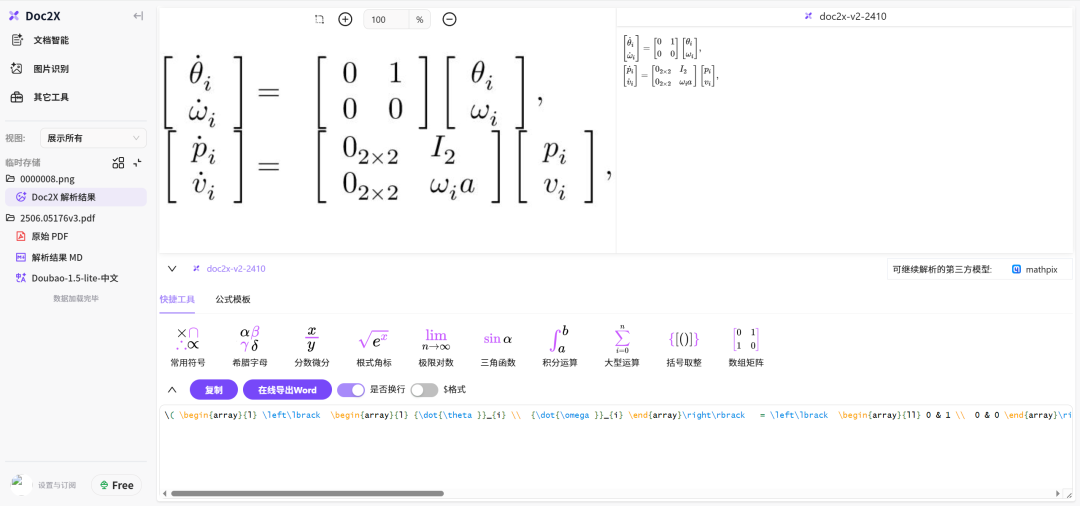Zoom out with the minus icon
The height and width of the screenshot is (506, 1080).
(449, 20)
